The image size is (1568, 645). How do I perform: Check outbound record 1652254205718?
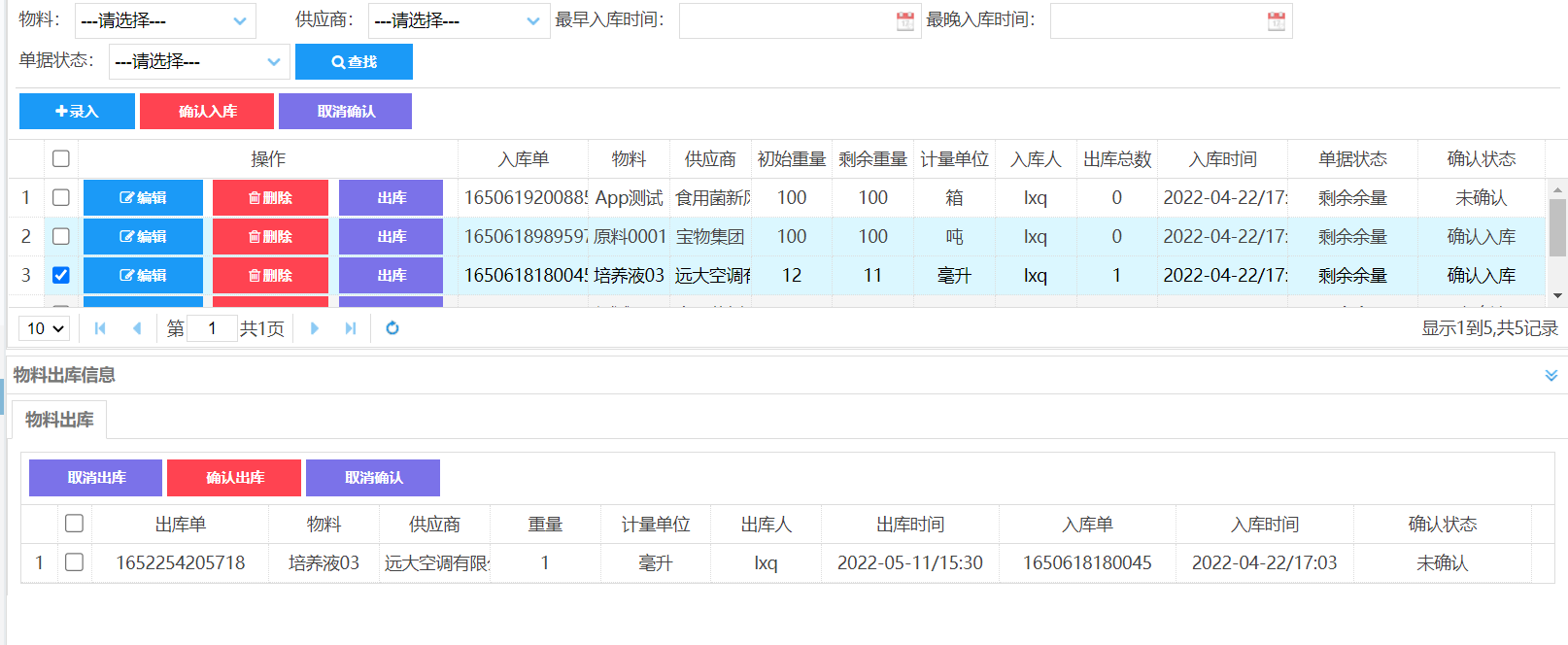pyautogui.click(x=74, y=562)
